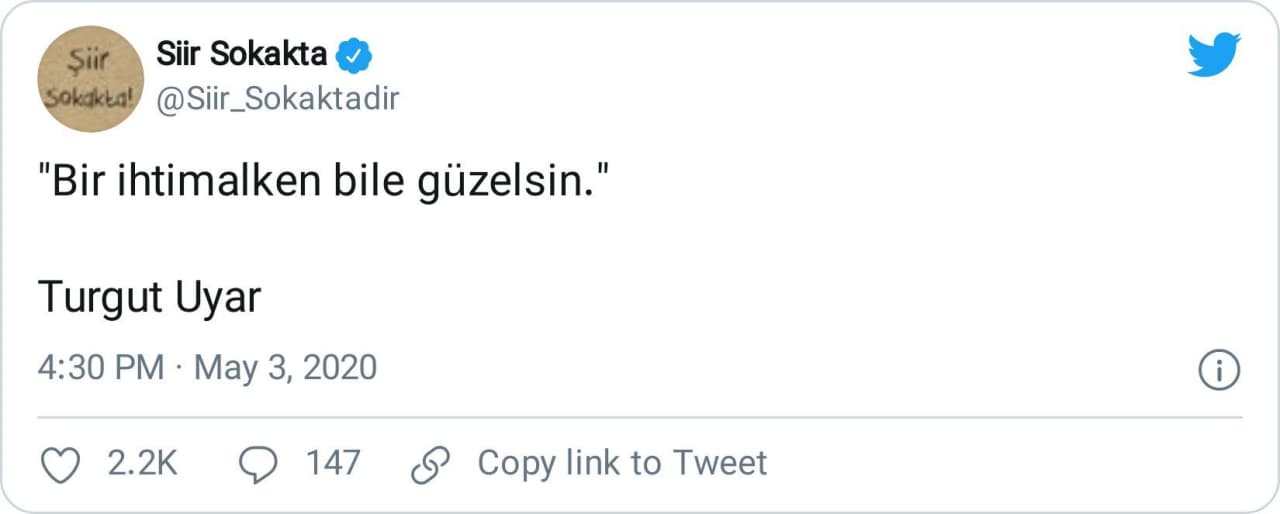Image resolution: width=1280 pixels, height=514 pixels.
Task: Click the divider line above the actions
Action: [640, 417]
